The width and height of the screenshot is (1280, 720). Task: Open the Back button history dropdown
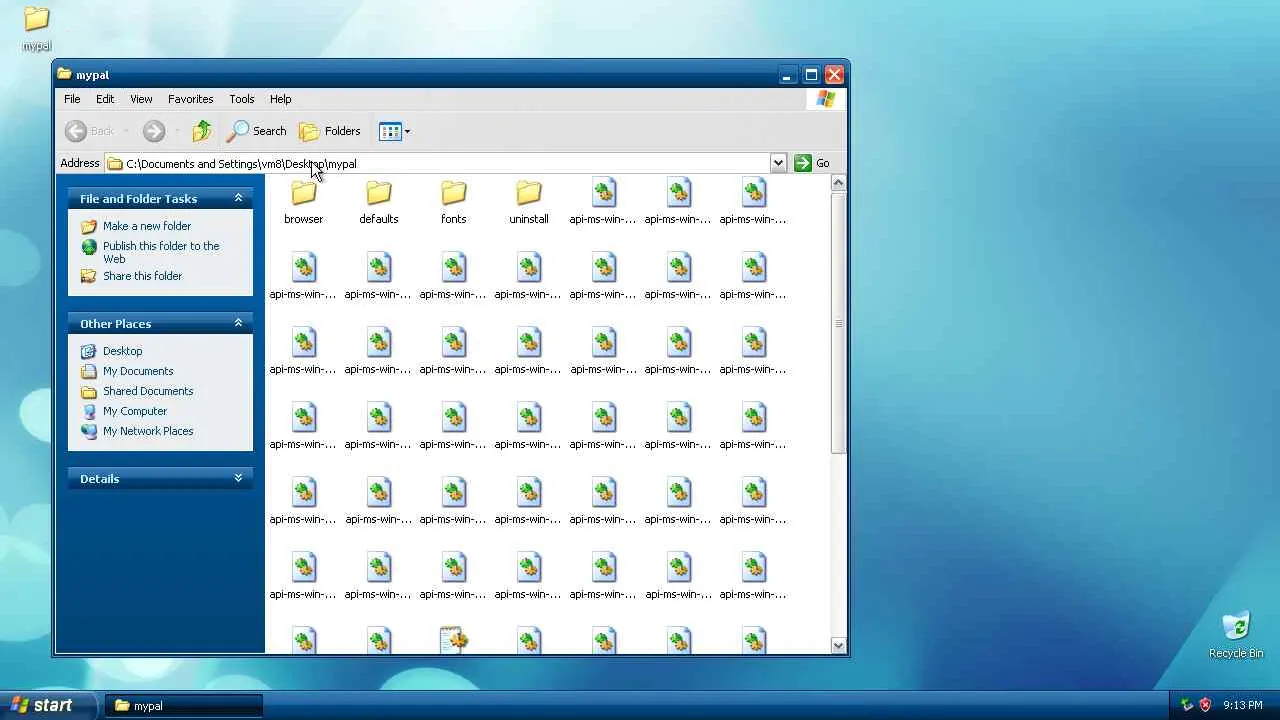pos(126,131)
